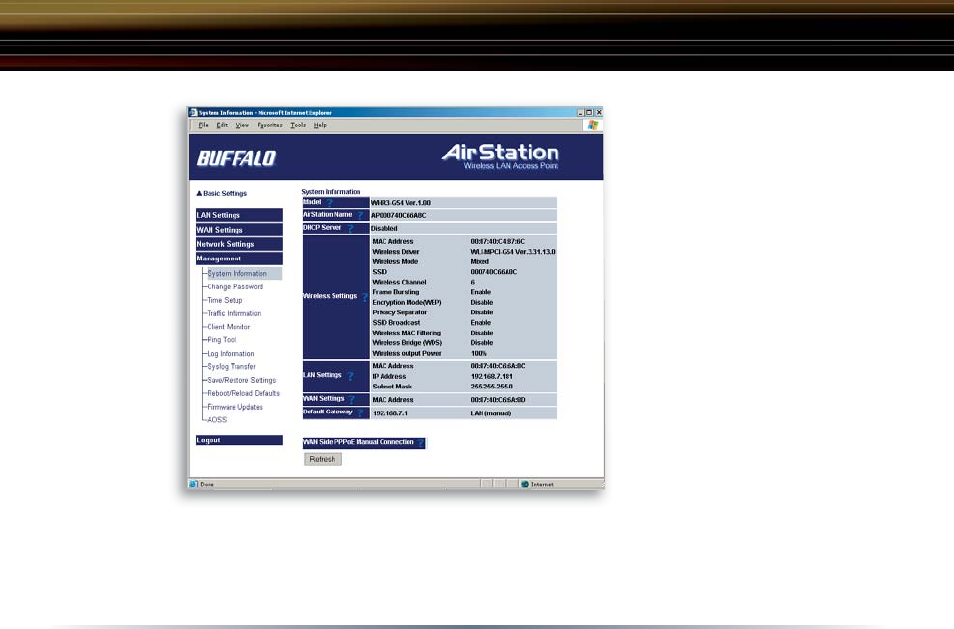Click the AirStation name AP000740C66A8C
The image size is (954, 629).
pos(399,215)
